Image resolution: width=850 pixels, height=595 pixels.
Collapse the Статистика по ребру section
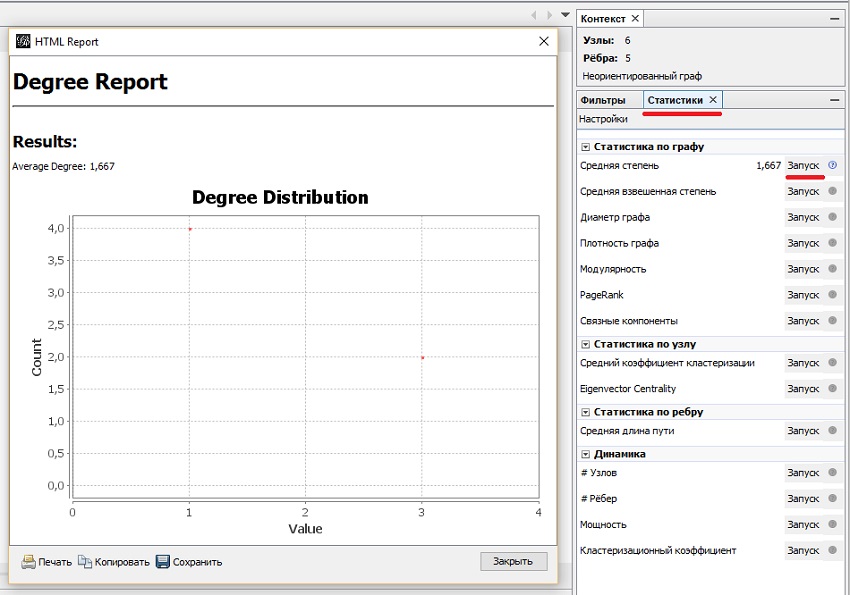point(585,412)
